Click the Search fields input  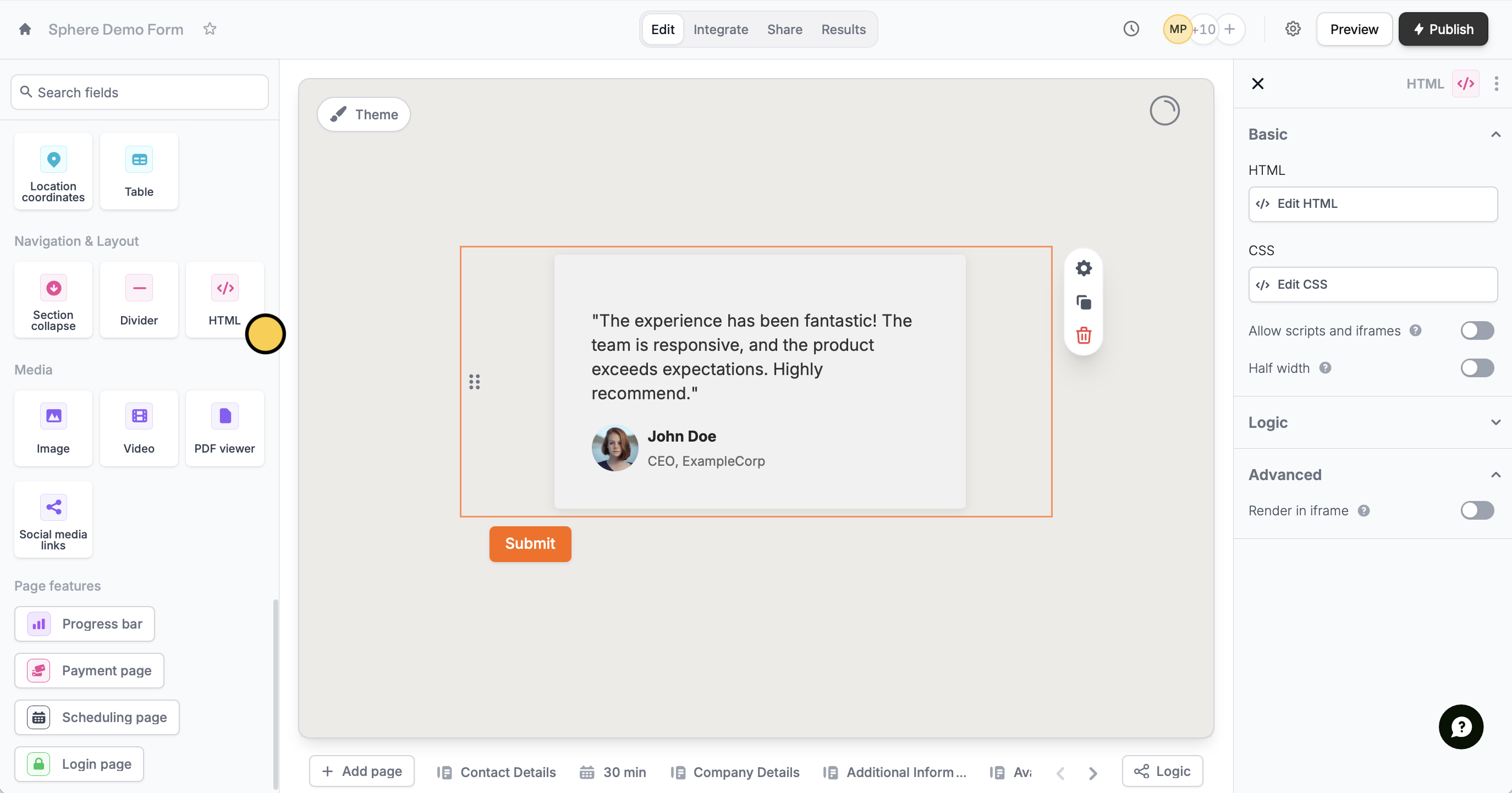140,92
